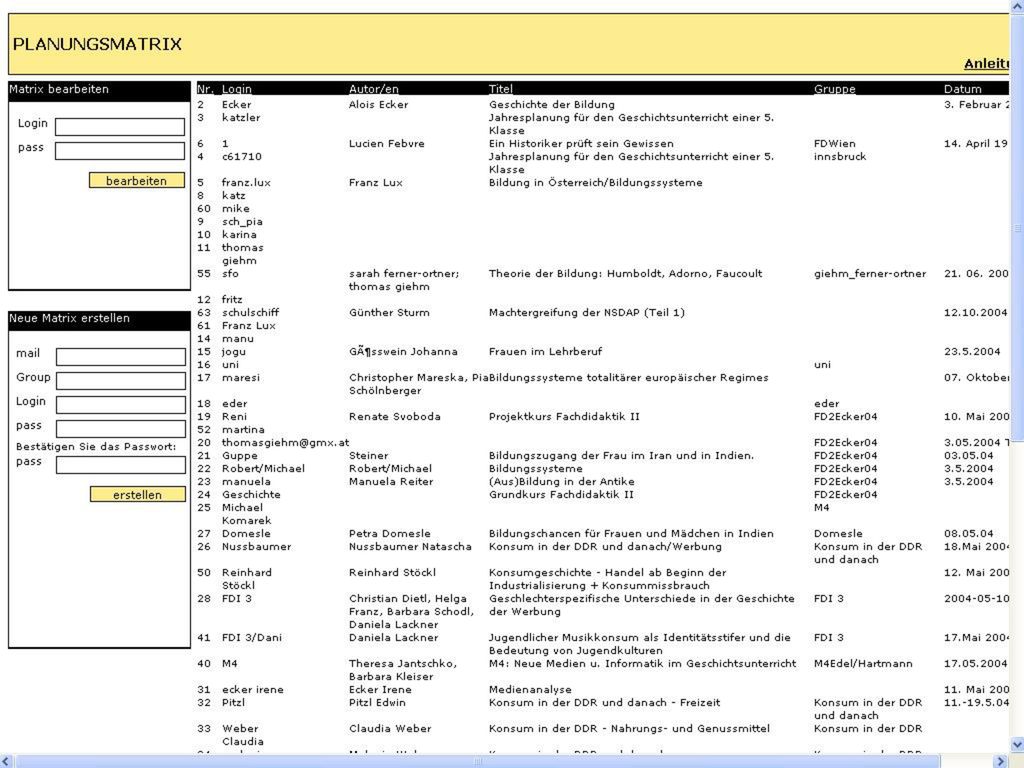This screenshot has height=768, width=1024.
Task: Select the title 'Machtergreifung der NSDAP (Teil 1)'
Action: [587, 313]
